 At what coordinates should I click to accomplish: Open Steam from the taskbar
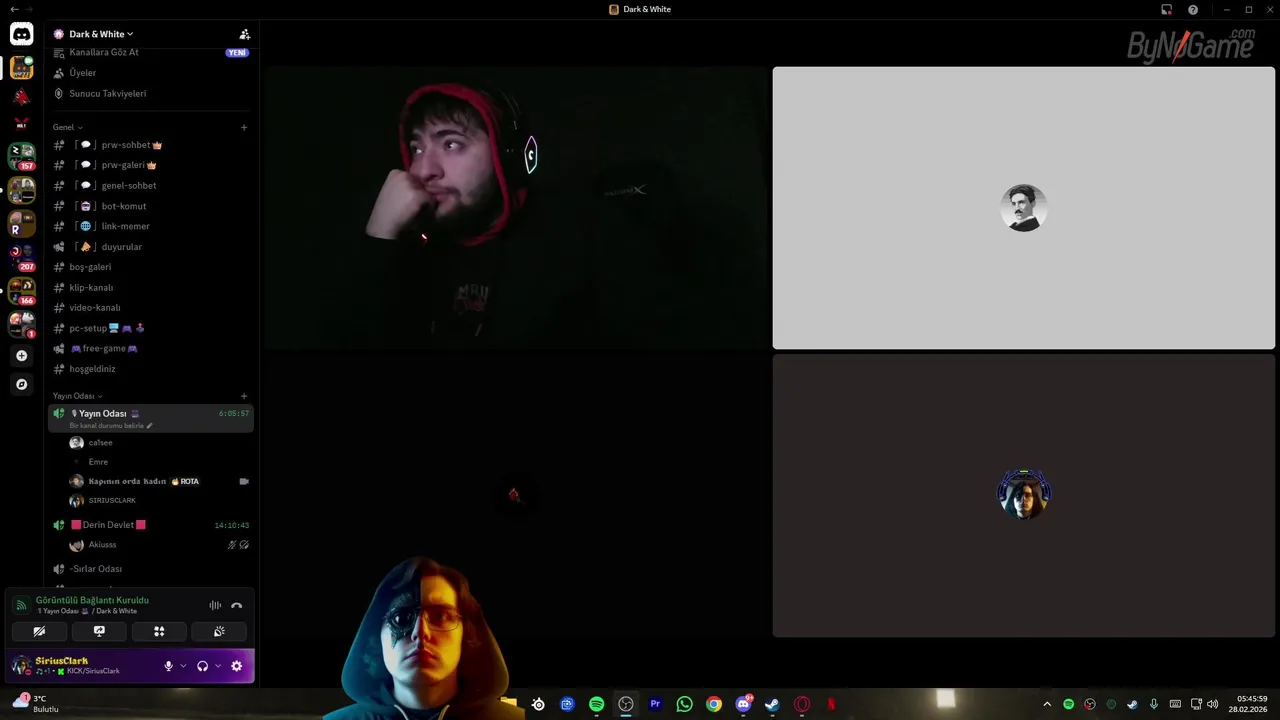772,704
